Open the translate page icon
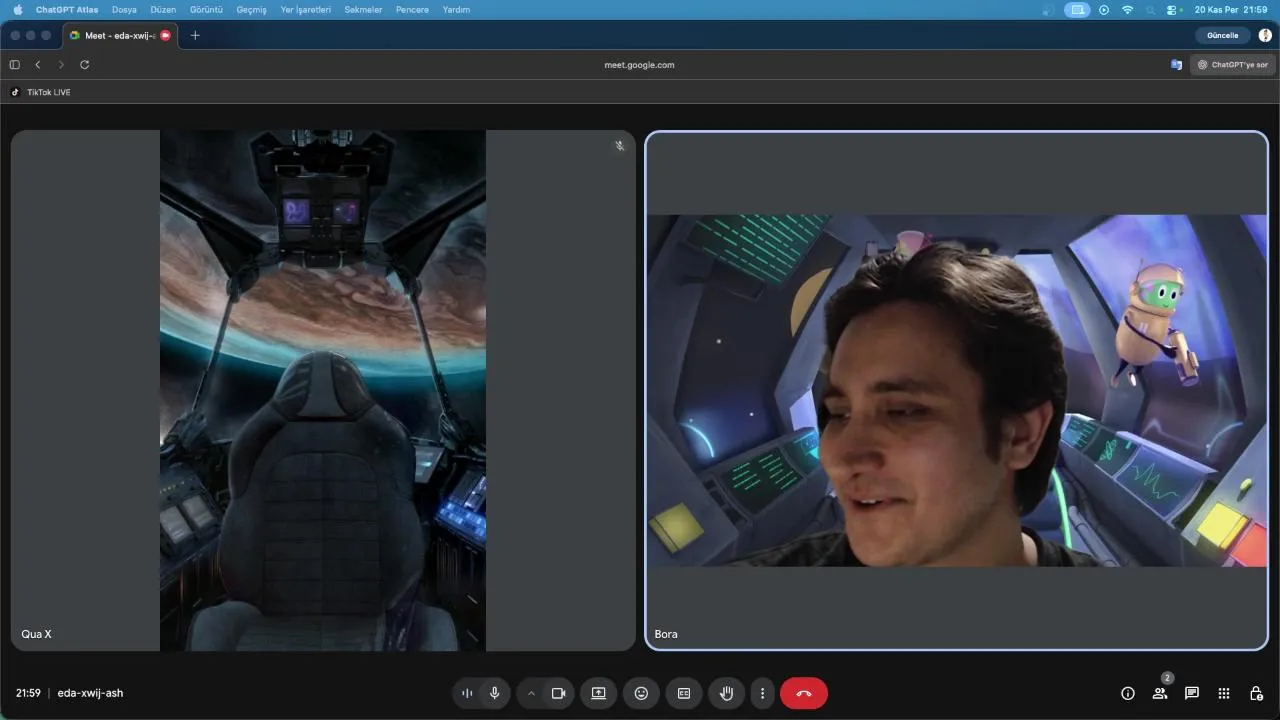Image resolution: width=1280 pixels, height=720 pixels. (1177, 65)
